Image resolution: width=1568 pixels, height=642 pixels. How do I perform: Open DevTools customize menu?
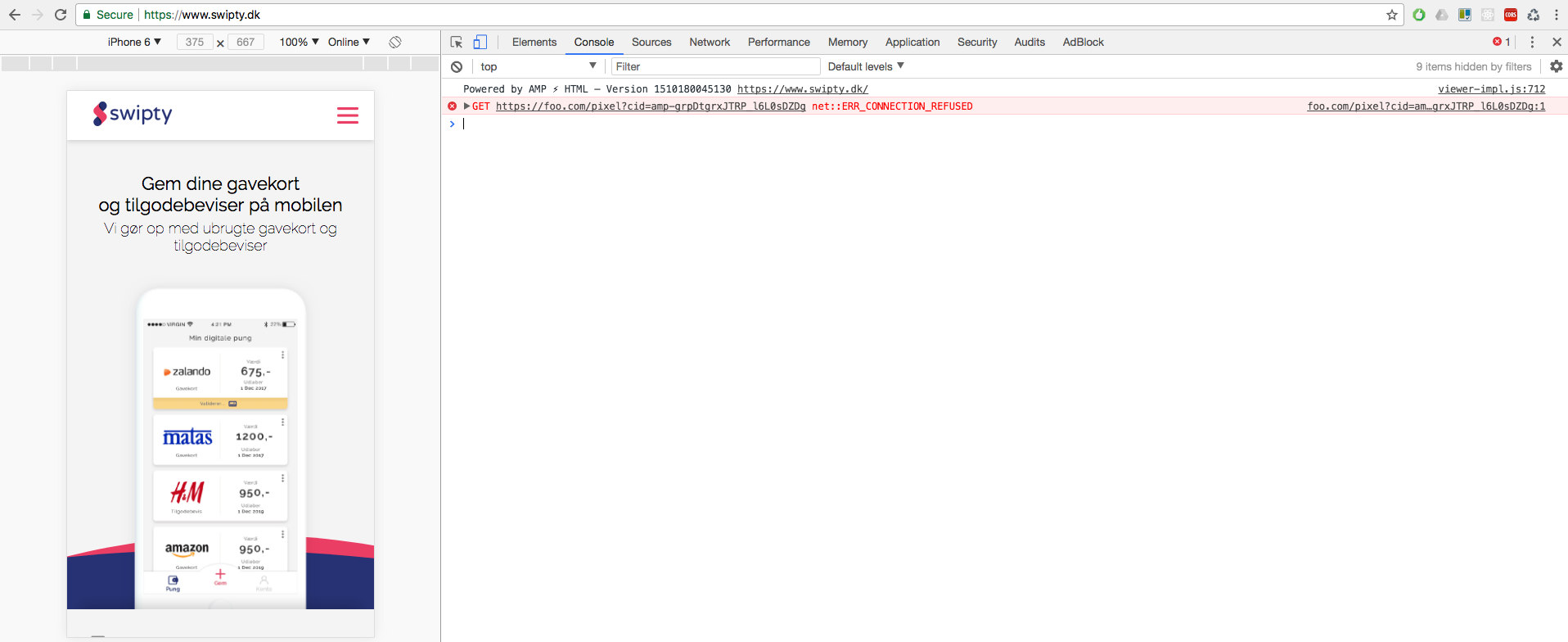coord(1533,42)
